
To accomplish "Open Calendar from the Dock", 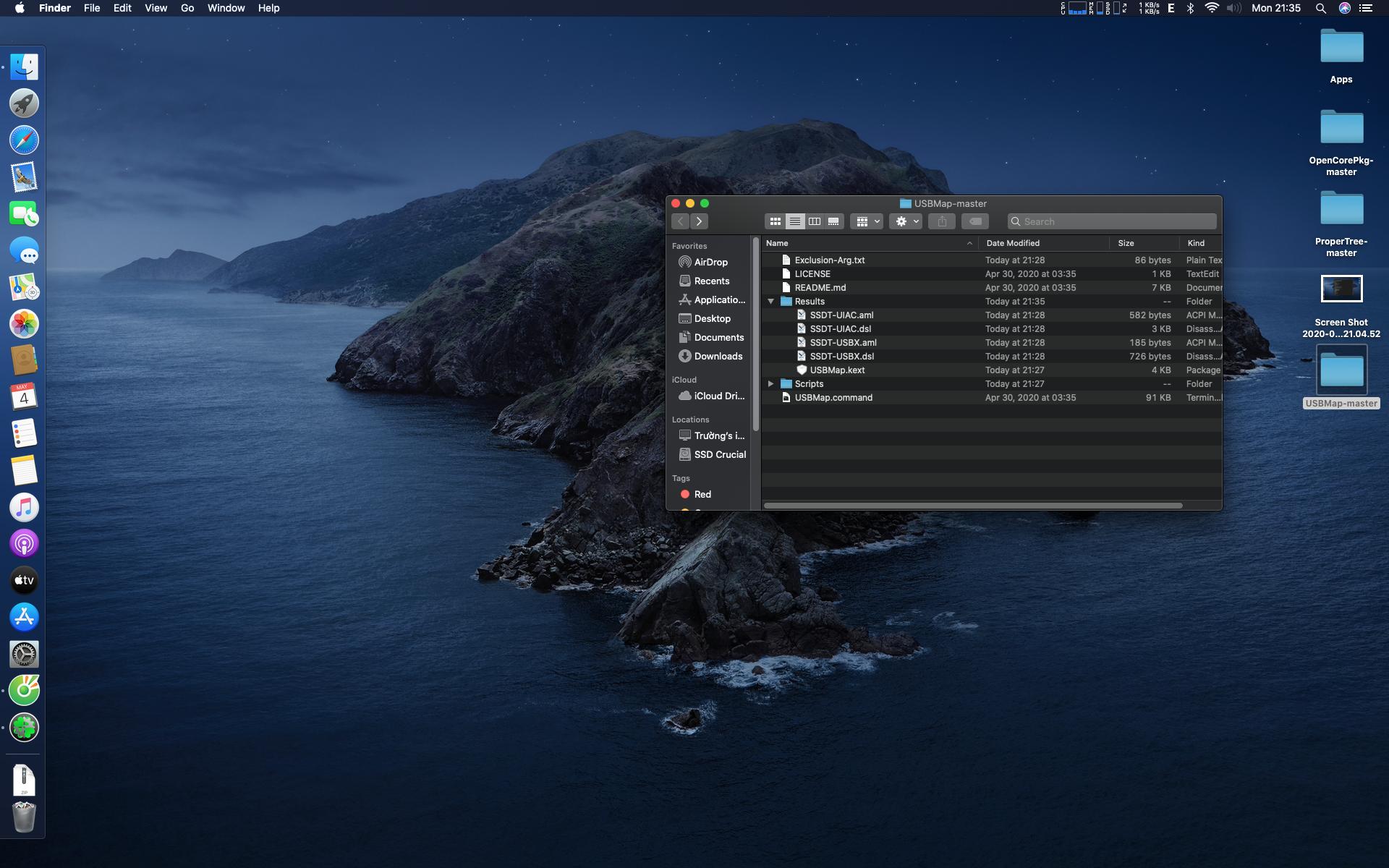I will (x=24, y=397).
